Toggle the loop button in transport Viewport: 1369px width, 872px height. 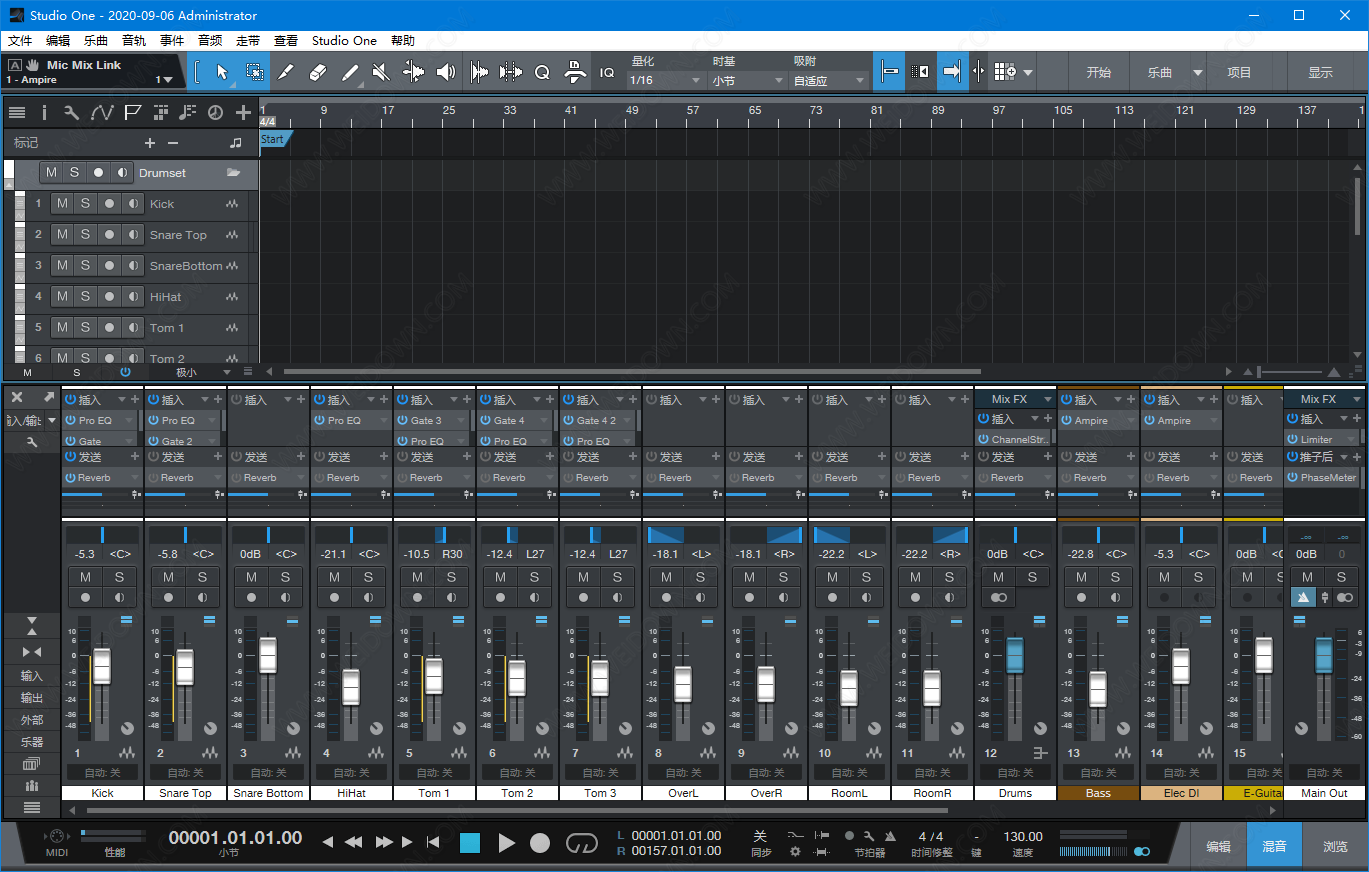pyautogui.click(x=581, y=843)
